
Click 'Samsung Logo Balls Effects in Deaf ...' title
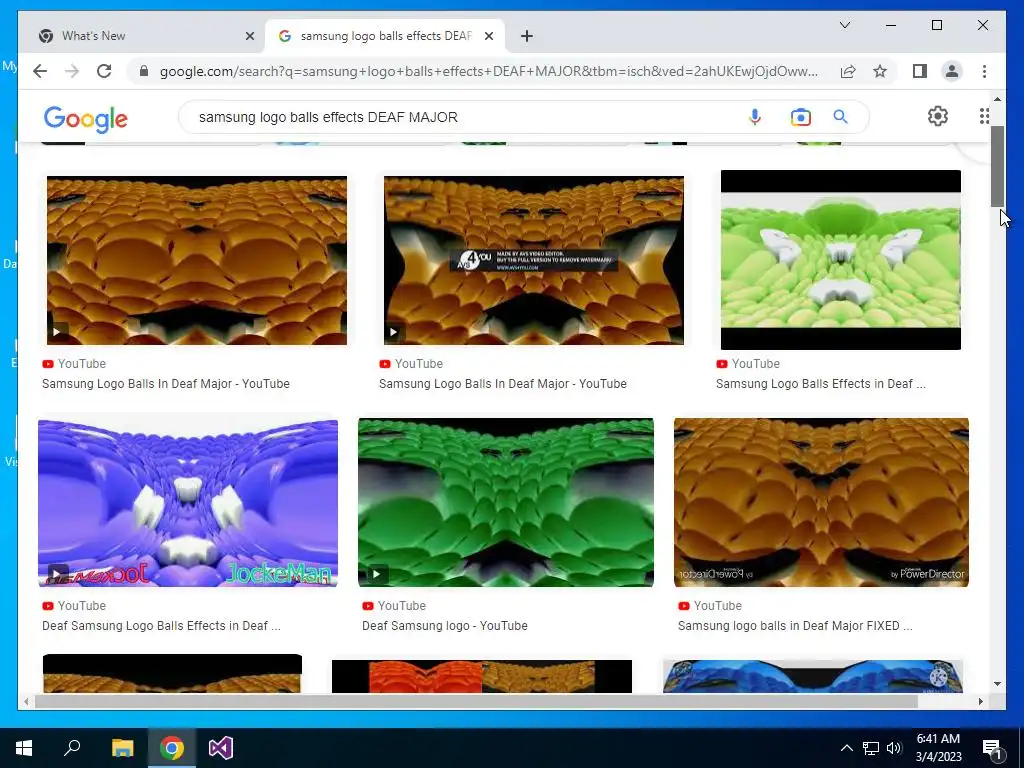(x=820, y=384)
